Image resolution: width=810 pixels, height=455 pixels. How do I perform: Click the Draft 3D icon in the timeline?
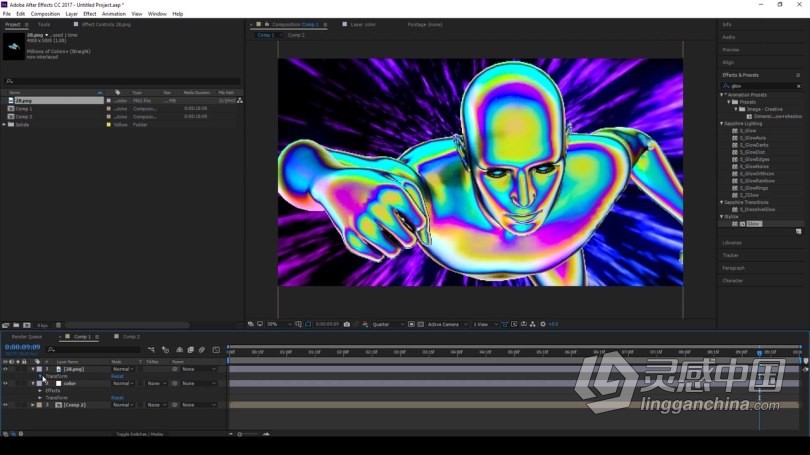point(165,350)
